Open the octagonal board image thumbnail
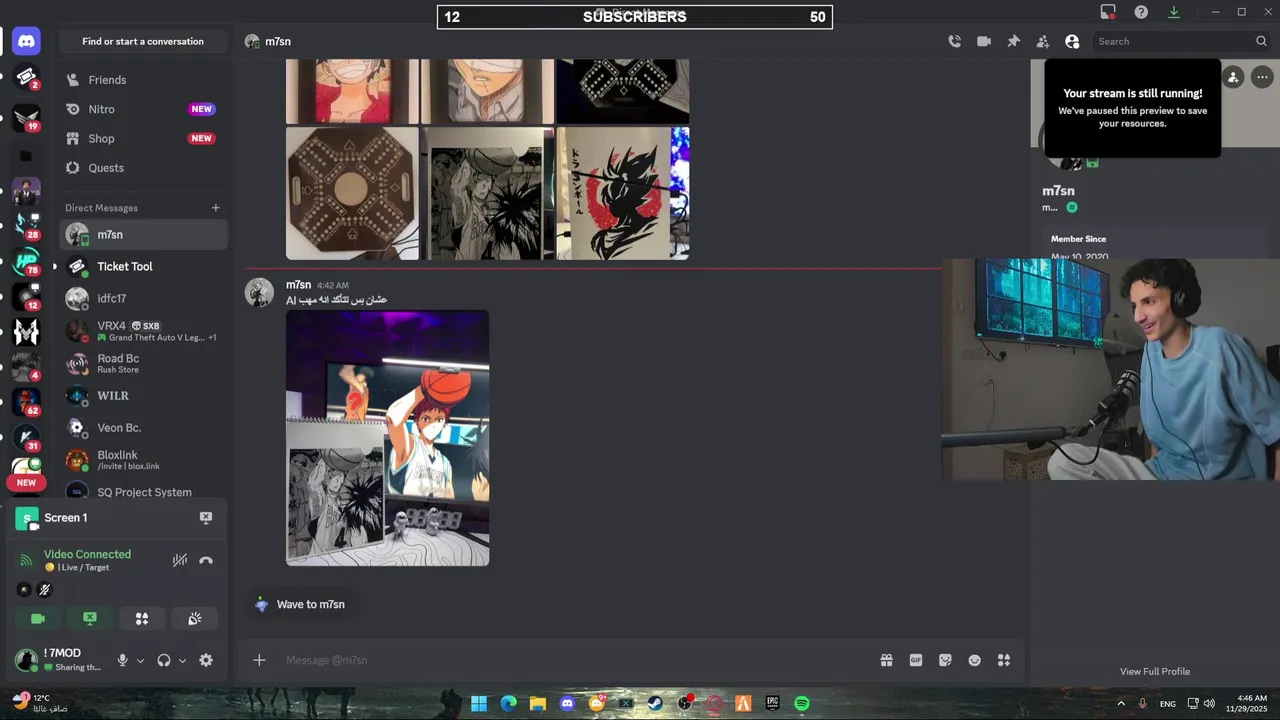This screenshot has width=1280, height=720. pos(352,193)
